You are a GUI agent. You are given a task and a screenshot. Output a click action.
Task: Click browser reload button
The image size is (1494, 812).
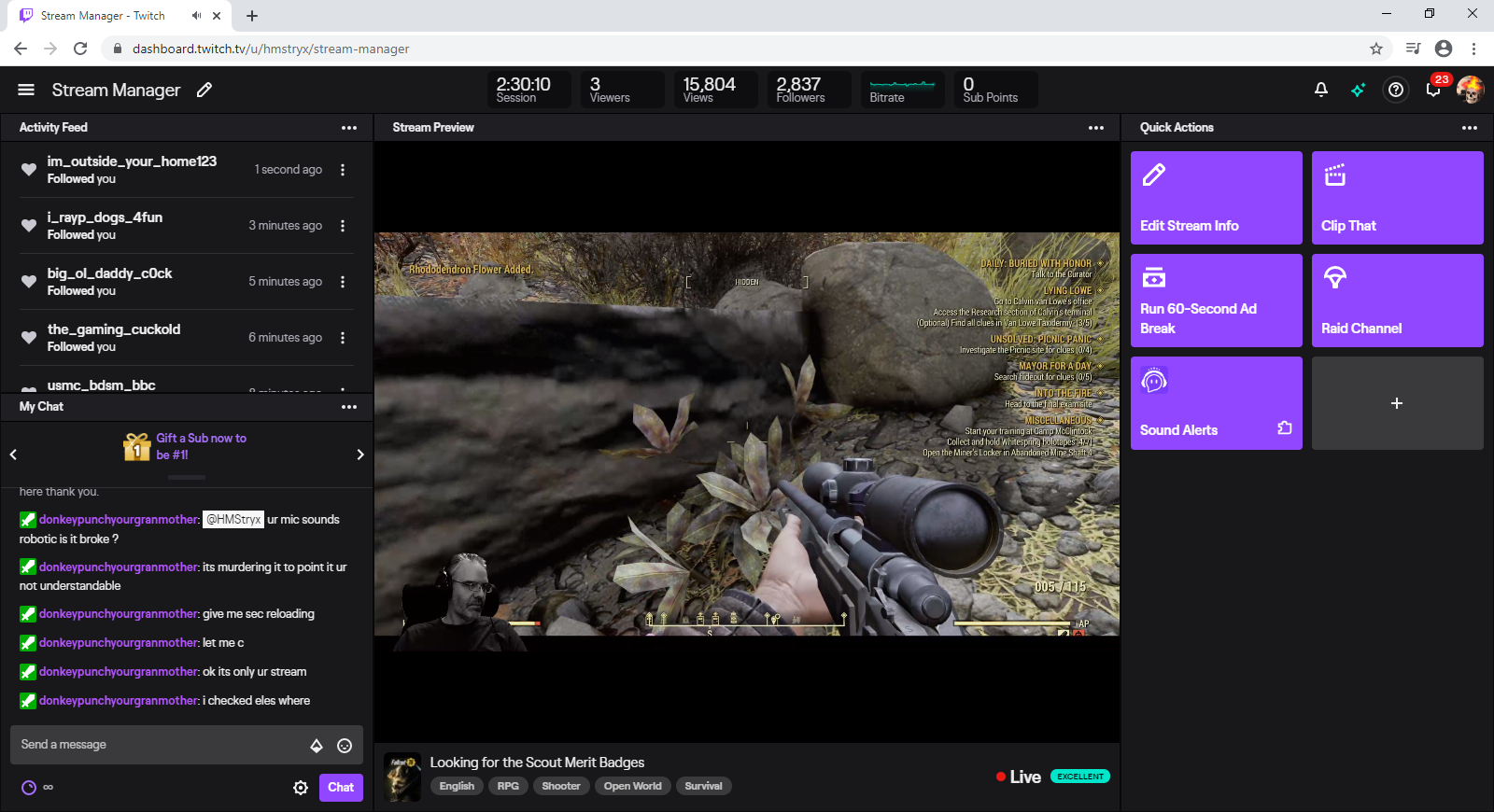coord(80,49)
